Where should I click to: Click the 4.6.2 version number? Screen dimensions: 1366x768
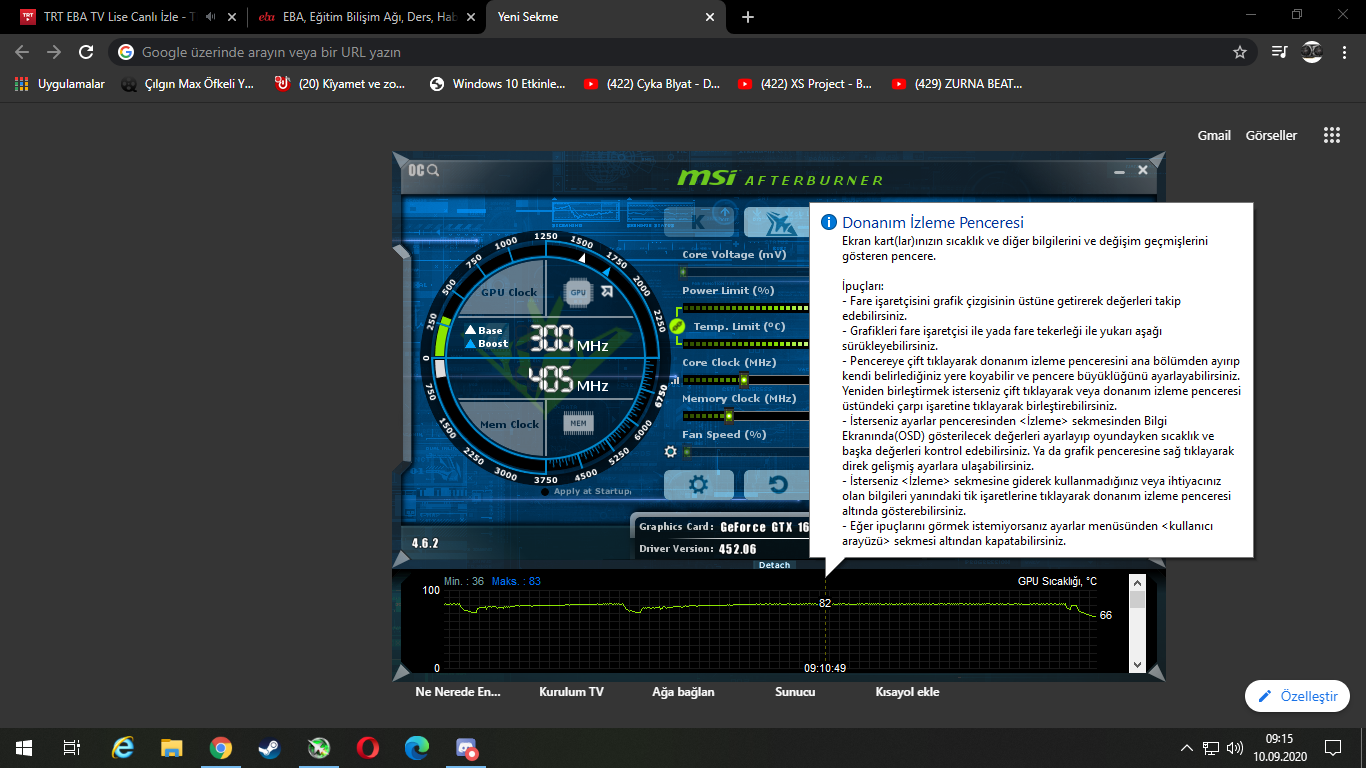(x=425, y=543)
